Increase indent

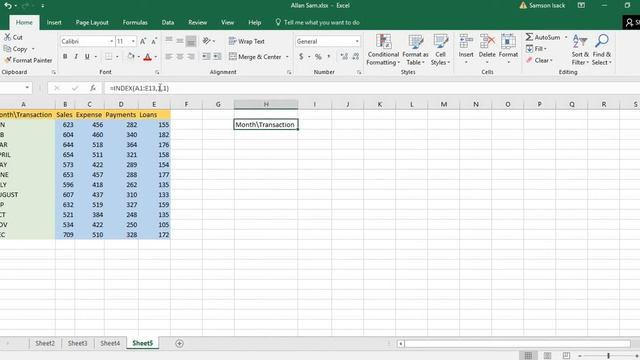tap(217, 57)
